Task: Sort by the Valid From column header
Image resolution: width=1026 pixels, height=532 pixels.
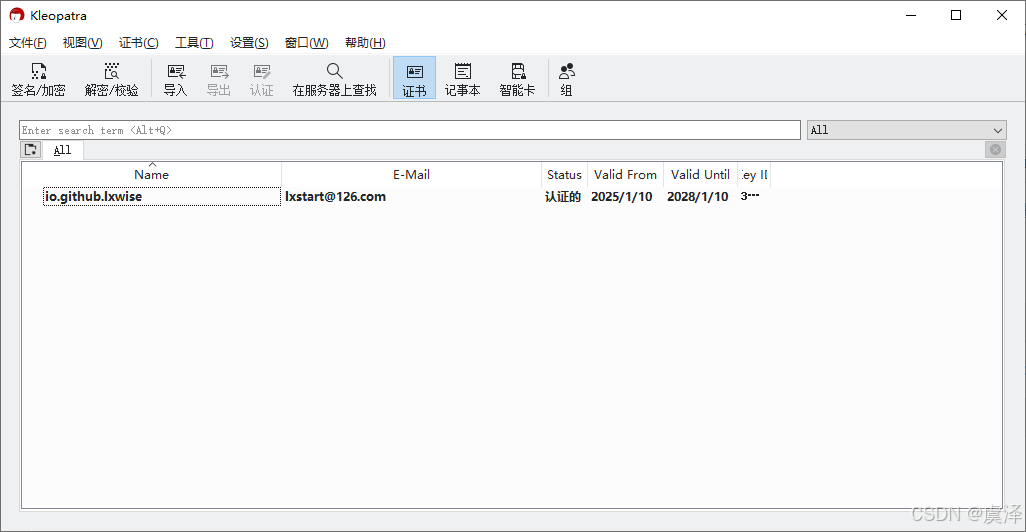Action: [625, 174]
